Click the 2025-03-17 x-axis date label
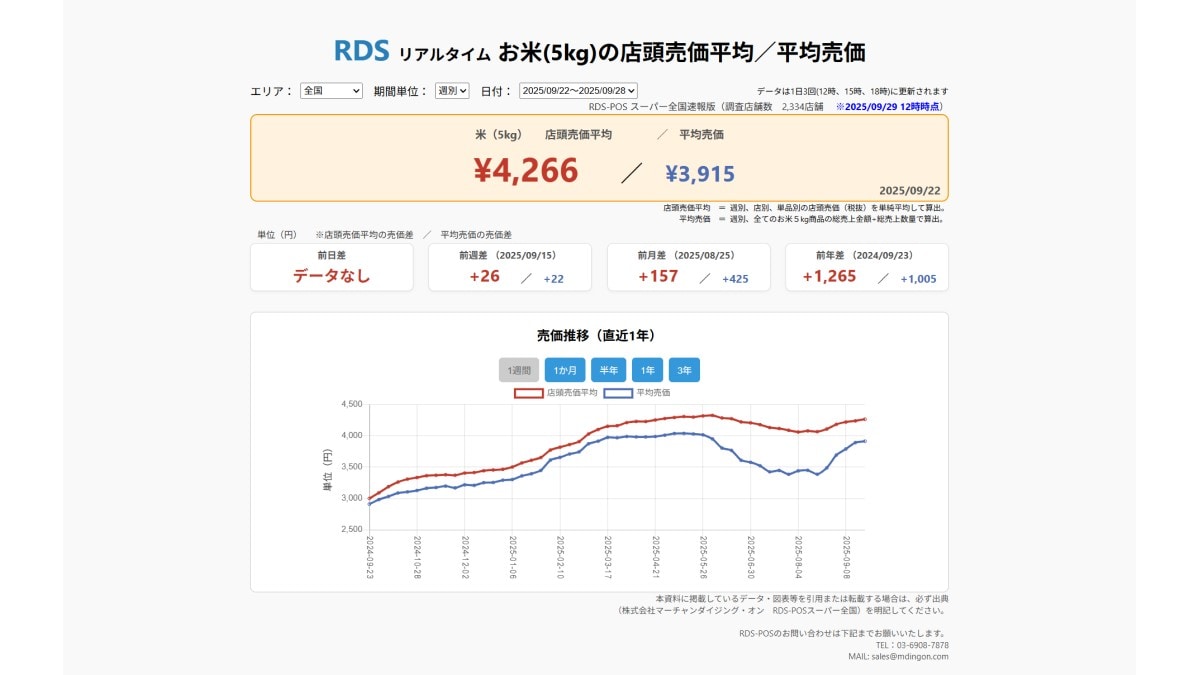The width and height of the screenshot is (1200, 675). click(x=607, y=556)
